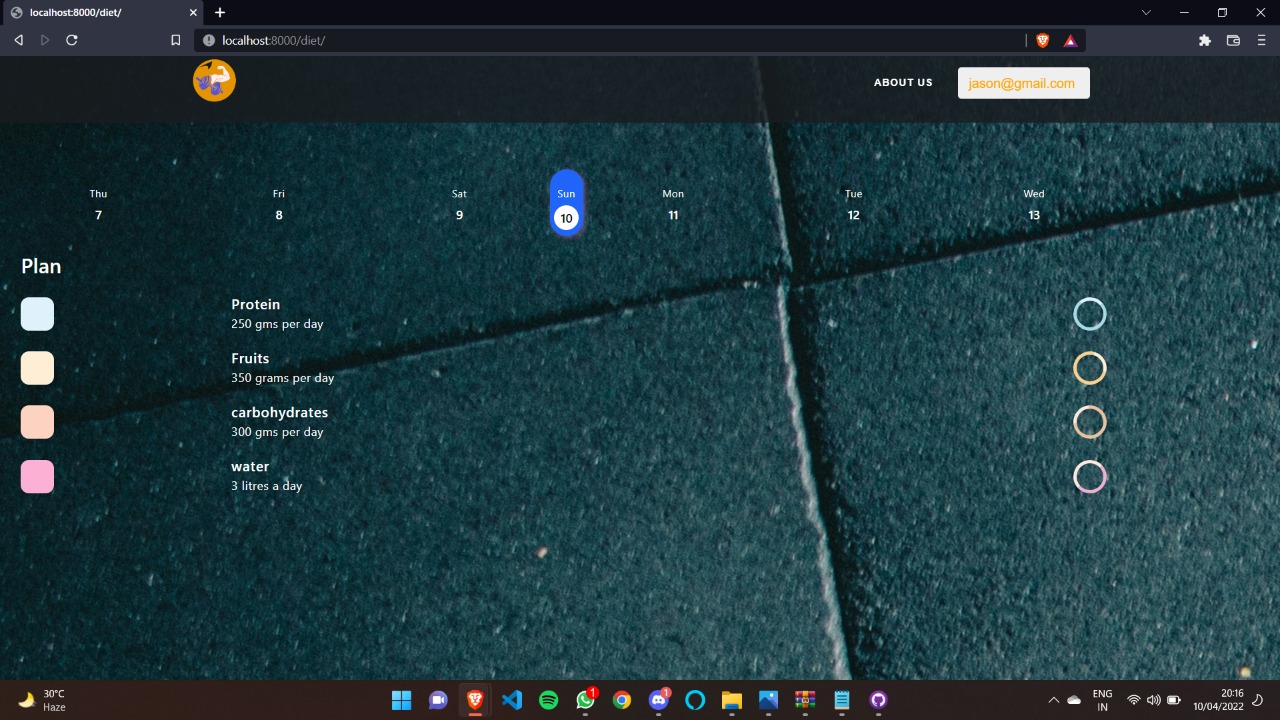Mark Protein goal circle as done
The width and height of the screenshot is (1280, 720).
coord(1090,314)
